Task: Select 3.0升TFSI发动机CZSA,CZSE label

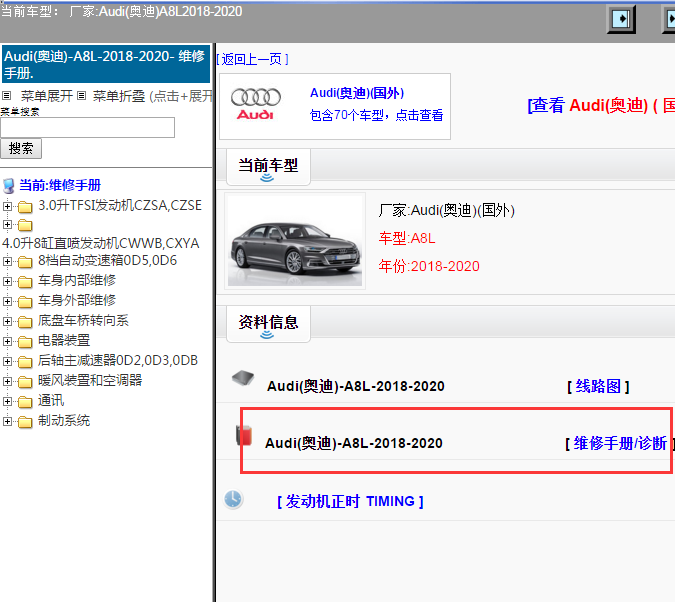Action: [120, 205]
